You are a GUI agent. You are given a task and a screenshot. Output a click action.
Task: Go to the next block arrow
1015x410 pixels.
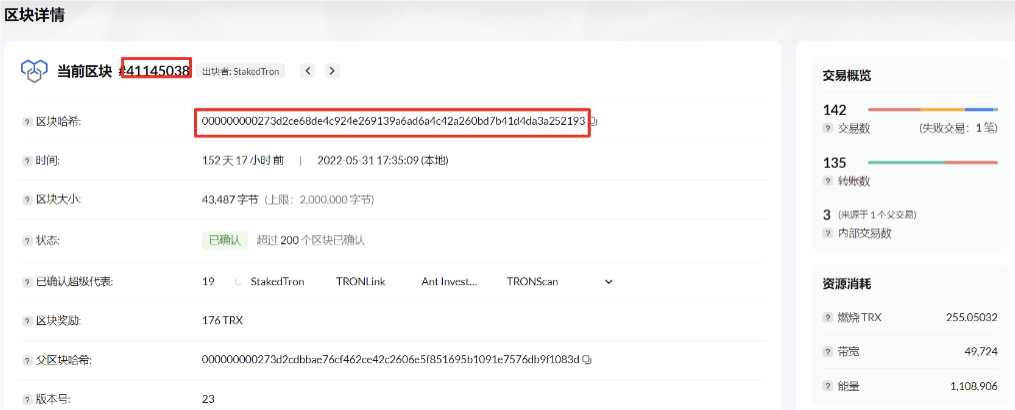(x=332, y=71)
